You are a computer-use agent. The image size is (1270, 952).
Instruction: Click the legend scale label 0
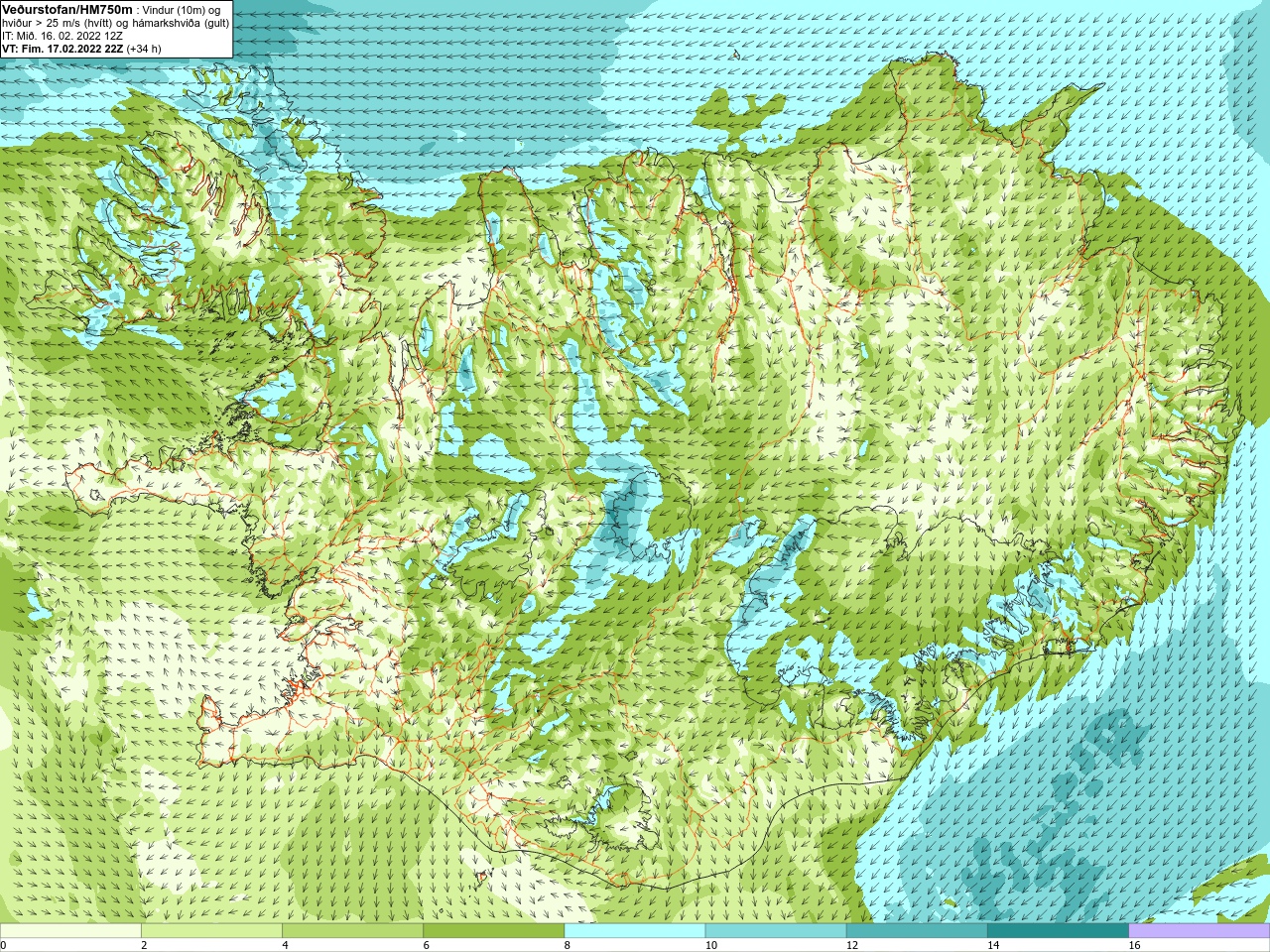[x=3, y=945]
